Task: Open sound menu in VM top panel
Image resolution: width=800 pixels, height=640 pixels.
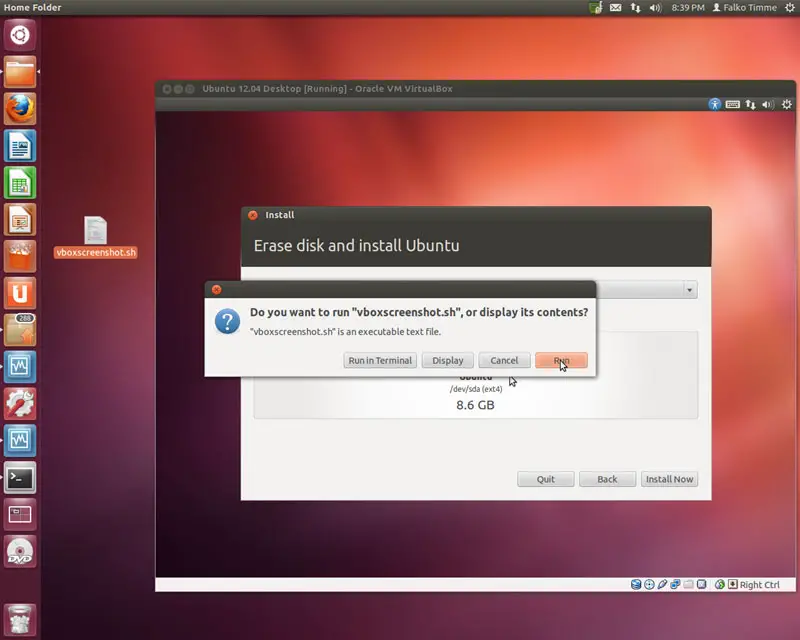Action: [x=768, y=105]
